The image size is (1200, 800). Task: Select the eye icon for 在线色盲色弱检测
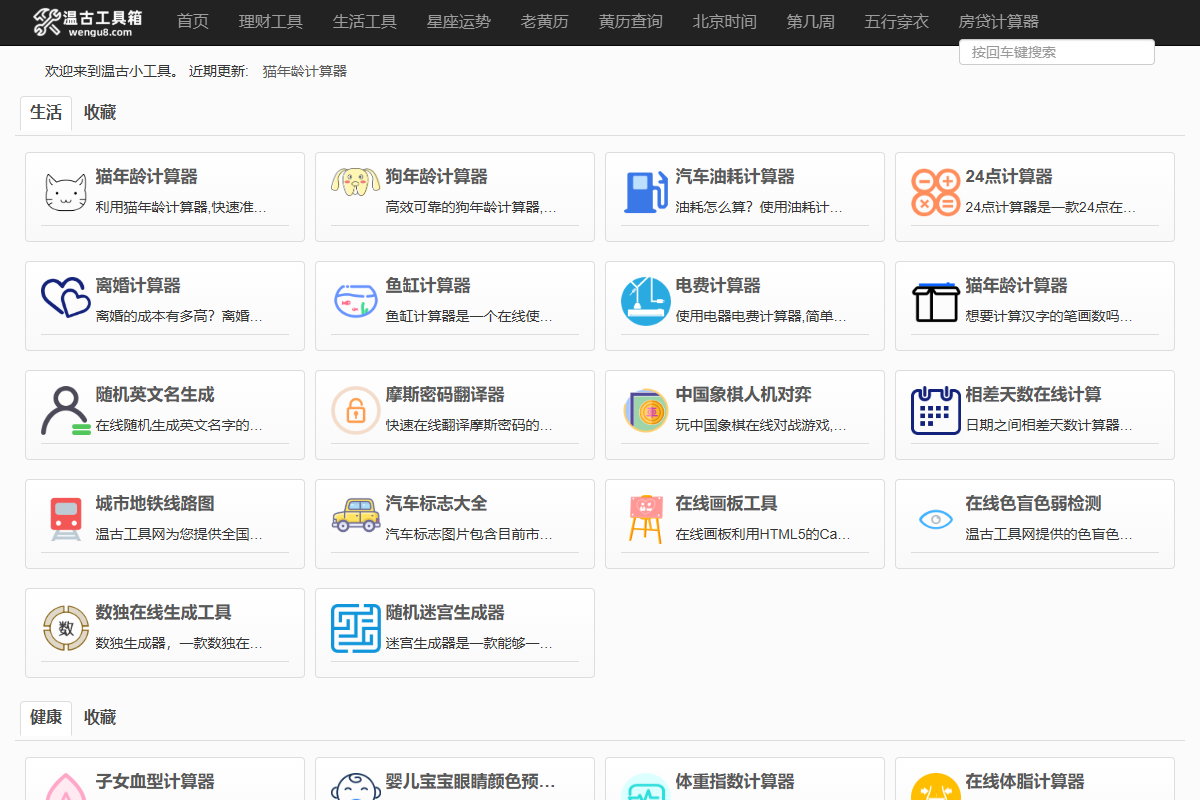point(934,519)
